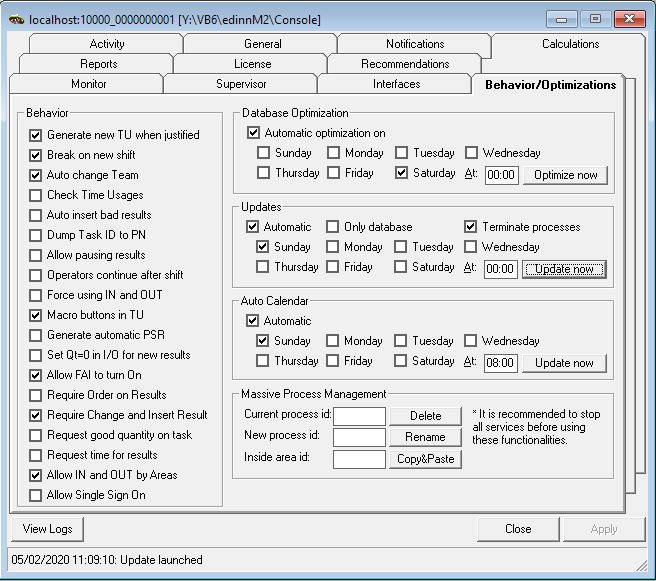This screenshot has width=656, height=581.
Task: Go to the Supervisor tab
Action: tap(241, 84)
